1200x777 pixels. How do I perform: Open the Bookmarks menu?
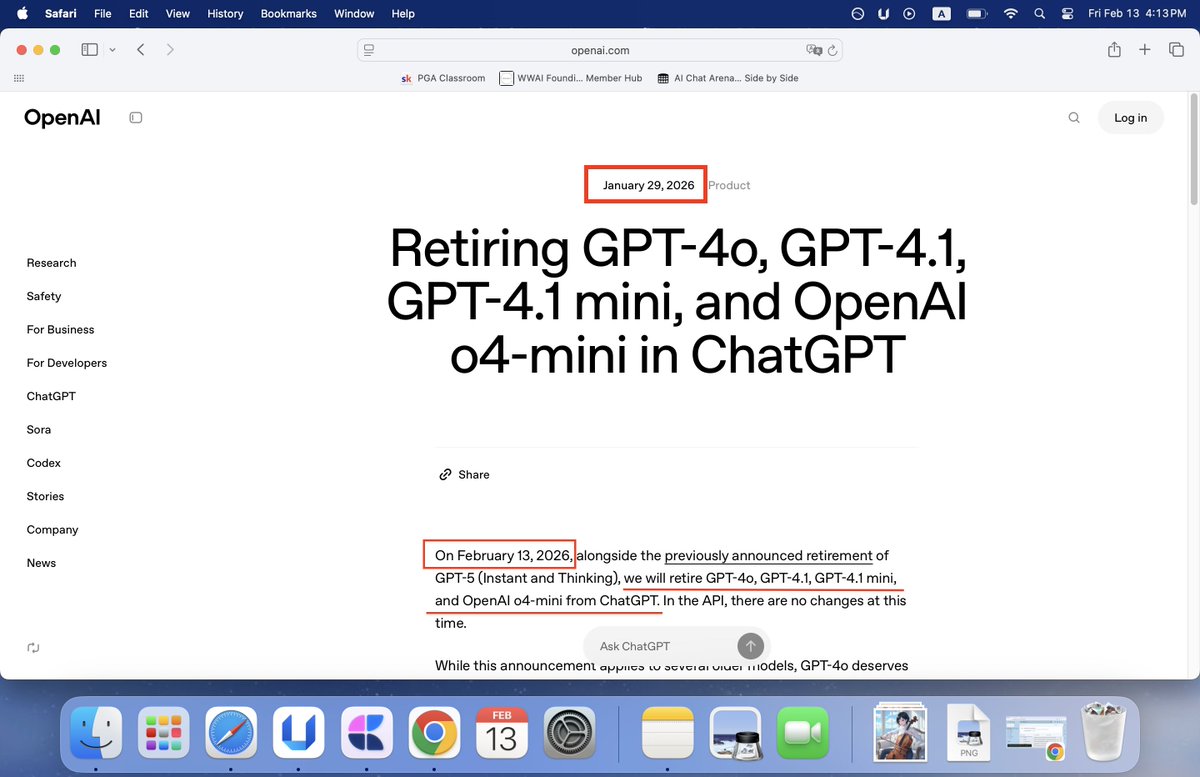tap(289, 14)
